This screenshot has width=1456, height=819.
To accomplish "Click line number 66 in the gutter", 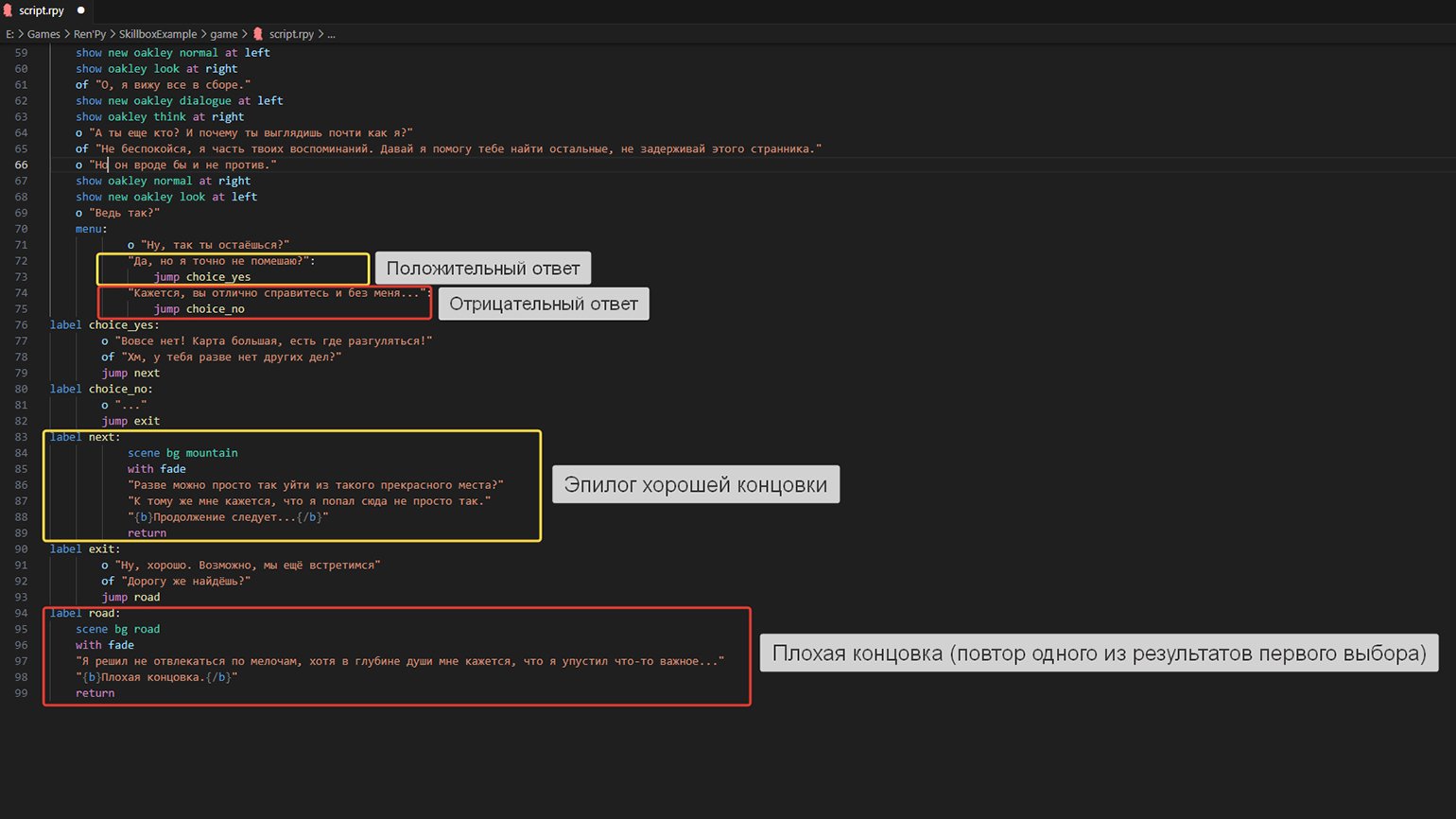I will click(x=21, y=165).
